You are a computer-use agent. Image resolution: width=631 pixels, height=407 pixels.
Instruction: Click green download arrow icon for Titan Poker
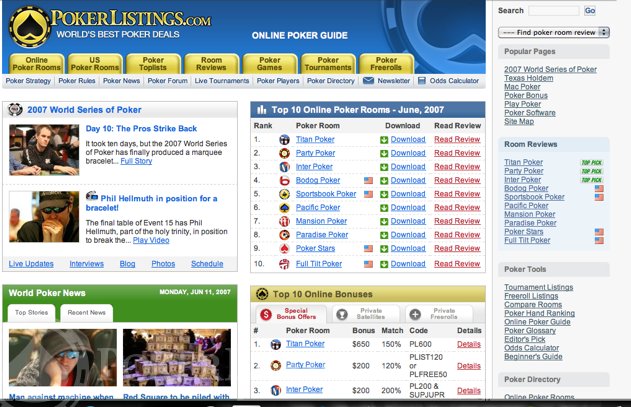(x=384, y=140)
